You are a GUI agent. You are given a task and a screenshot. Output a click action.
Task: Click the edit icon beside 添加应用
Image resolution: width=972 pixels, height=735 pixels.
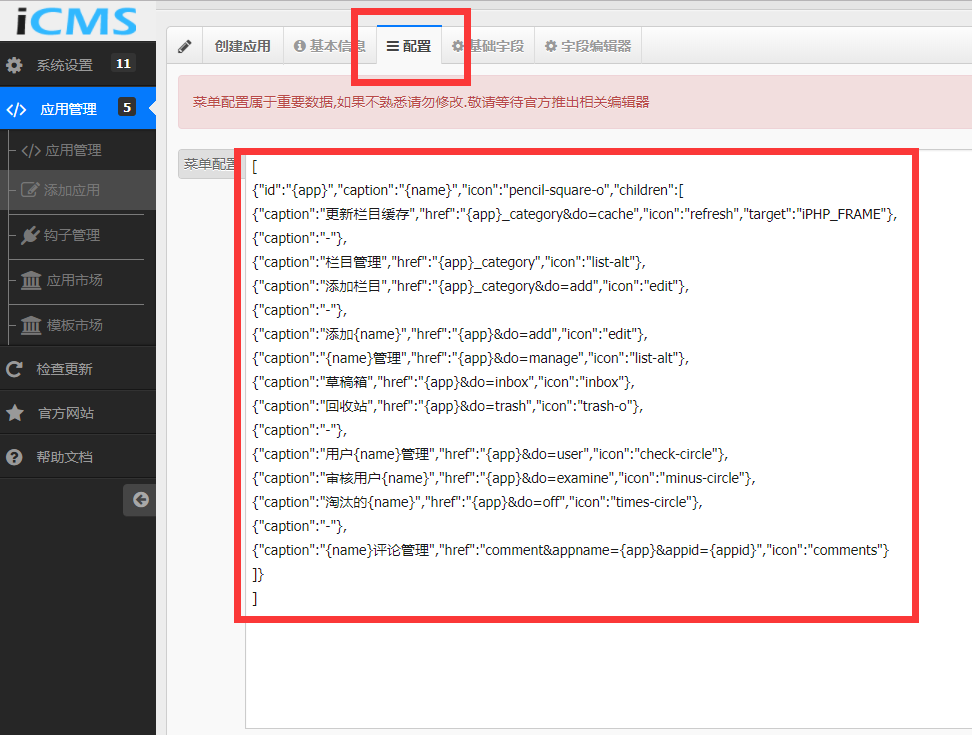pos(30,190)
